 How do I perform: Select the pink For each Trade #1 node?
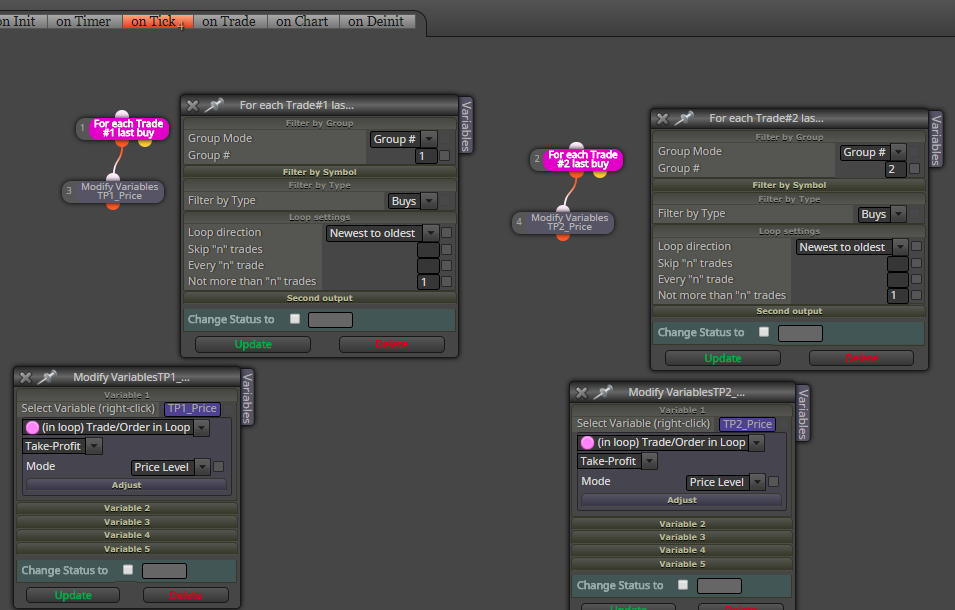tap(128, 128)
